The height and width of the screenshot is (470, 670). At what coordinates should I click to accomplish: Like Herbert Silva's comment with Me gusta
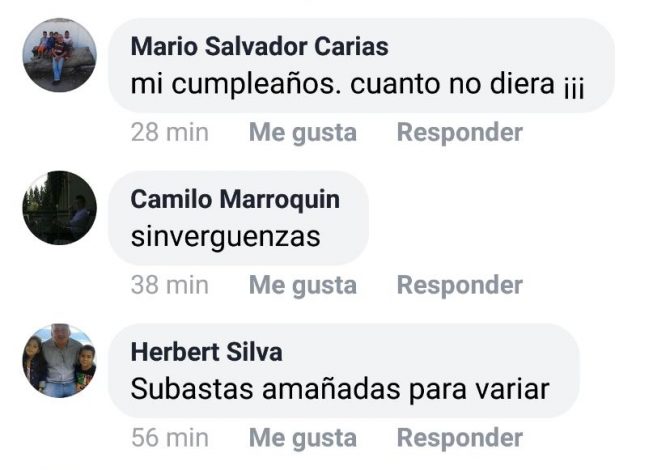[303, 438]
